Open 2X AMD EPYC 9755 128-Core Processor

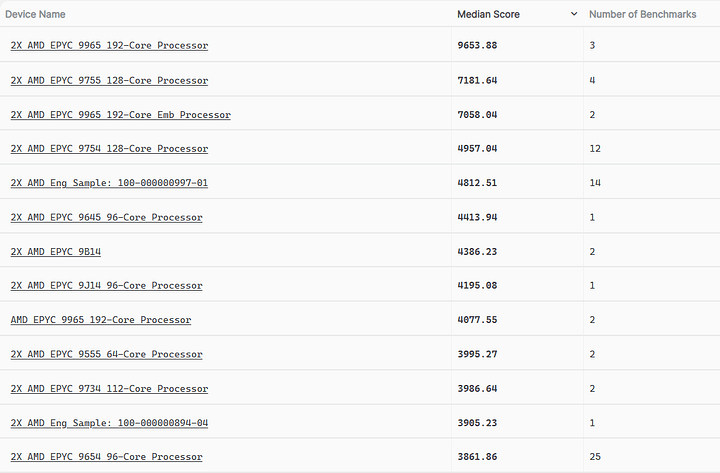coord(109,80)
